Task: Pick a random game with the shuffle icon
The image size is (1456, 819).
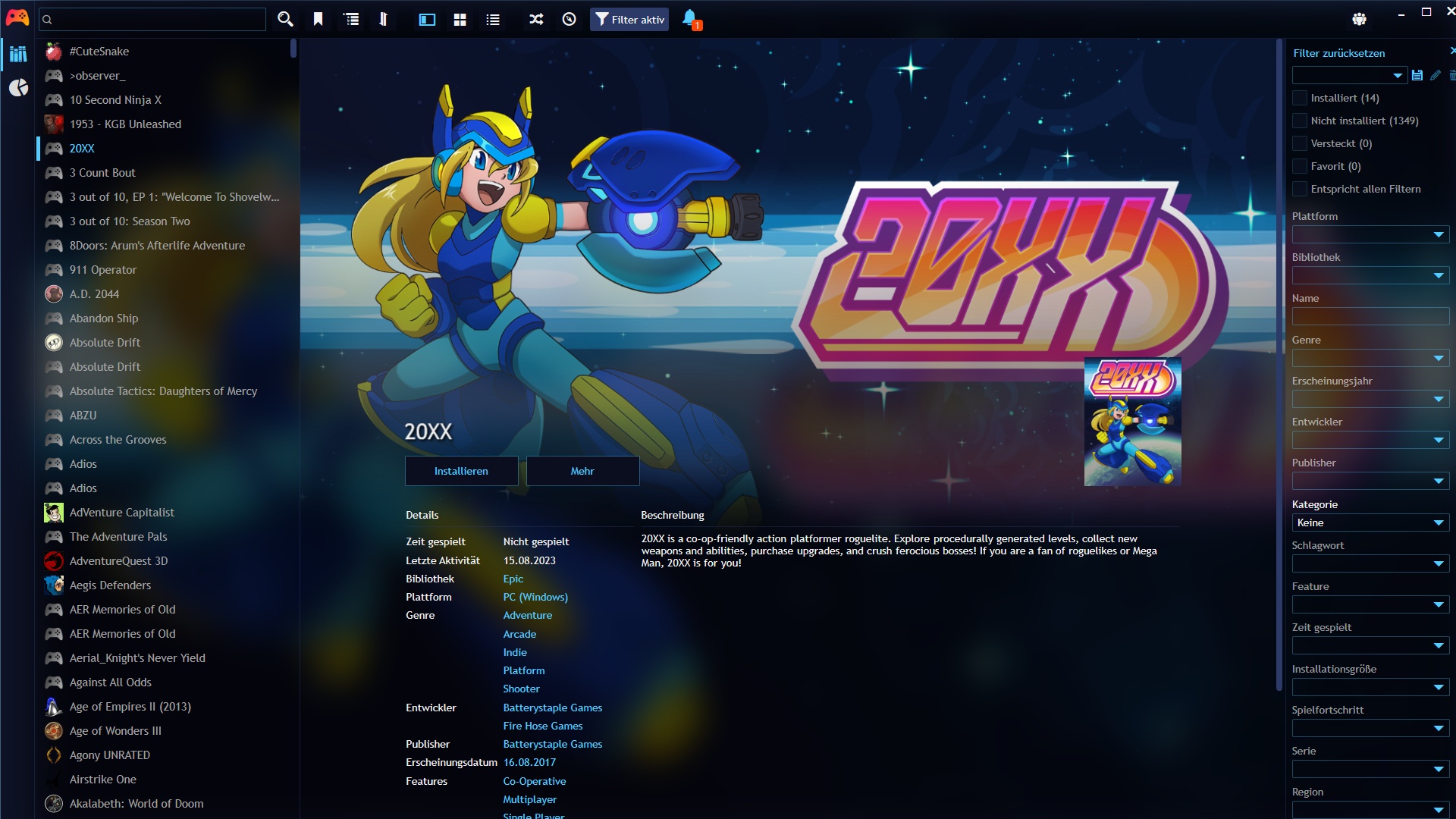Action: (535, 19)
